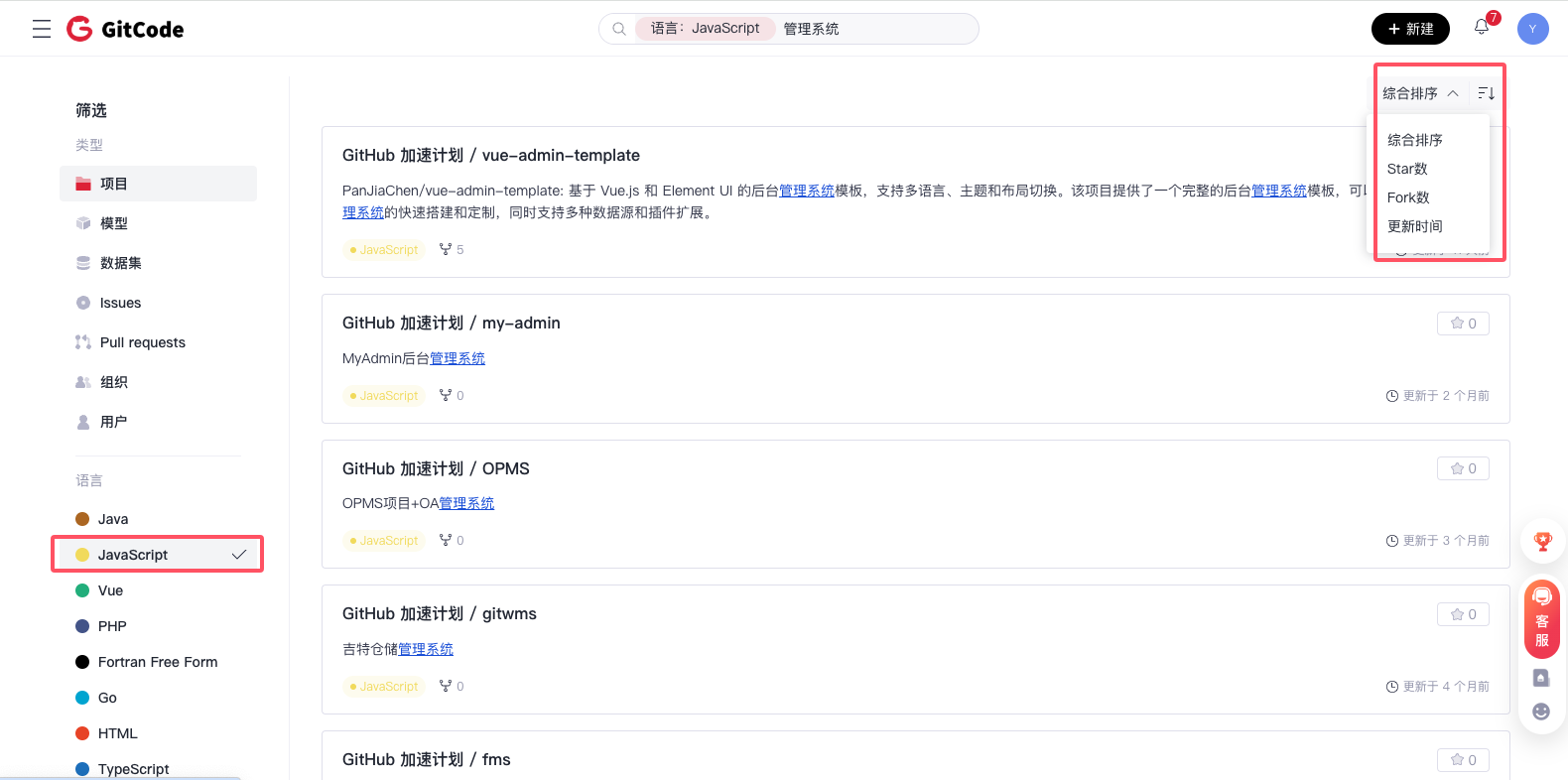The width and height of the screenshot is (1568, 780).
Task: Open the user avatar menu
Action: (1532, 29)
